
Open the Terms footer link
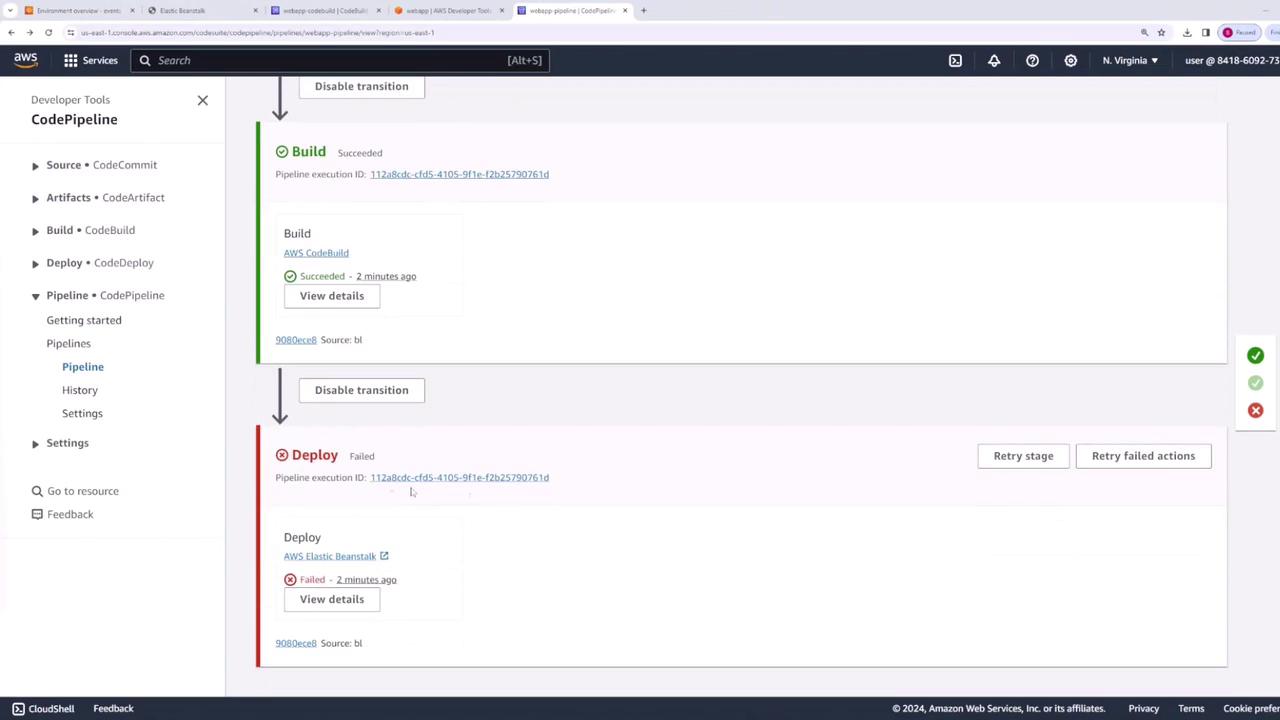(x=1191, y=709)
